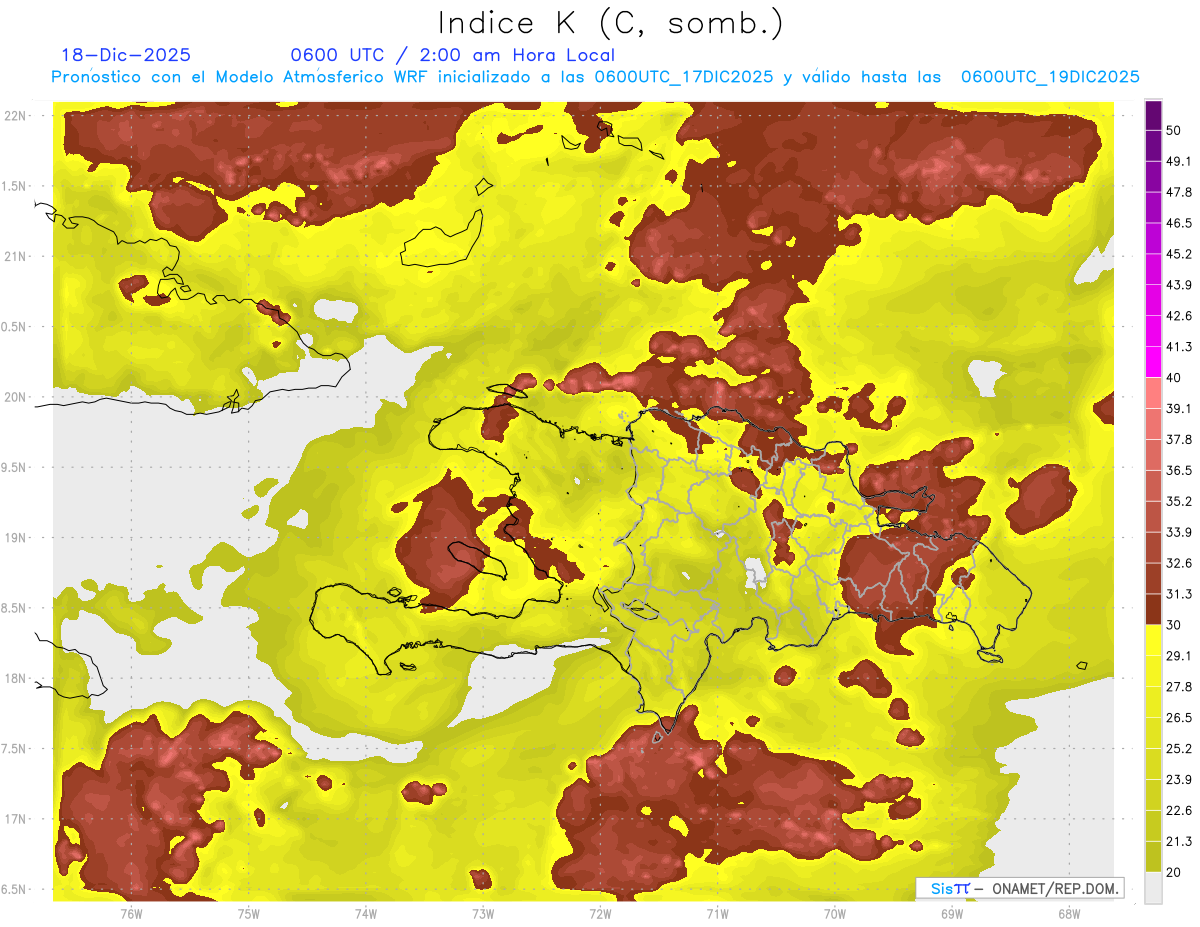Screen dimensions: 1200x927
Task: Click the colorbar label '39.1'
Action: pyautogui.click(x=1178, y=408)
